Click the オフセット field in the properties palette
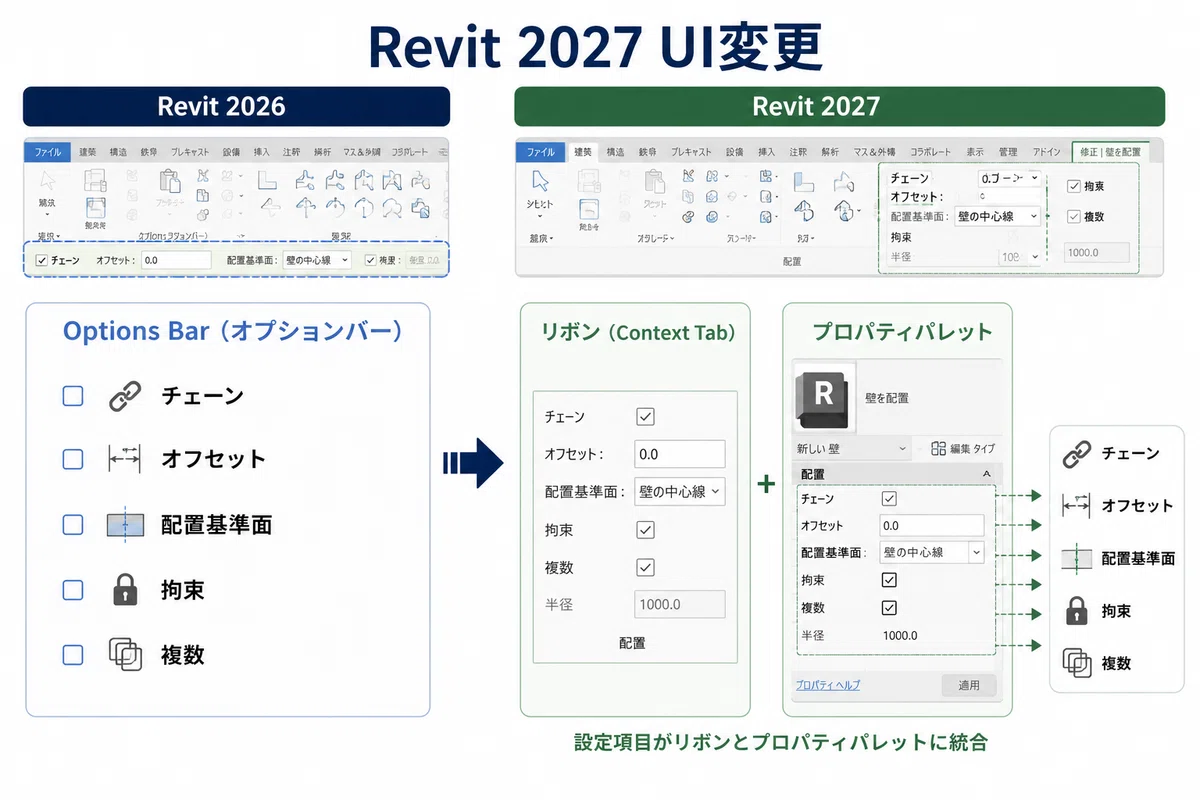The height and width of the screenshot is (800, 1200). 932,525
